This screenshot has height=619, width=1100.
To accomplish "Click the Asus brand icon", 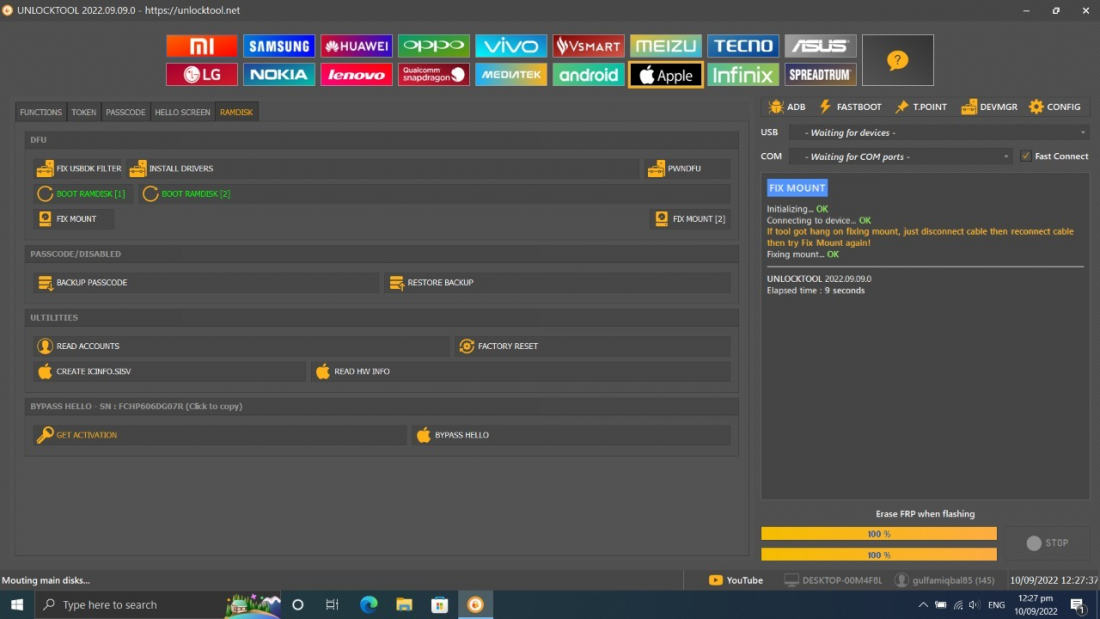I will 820,46.
